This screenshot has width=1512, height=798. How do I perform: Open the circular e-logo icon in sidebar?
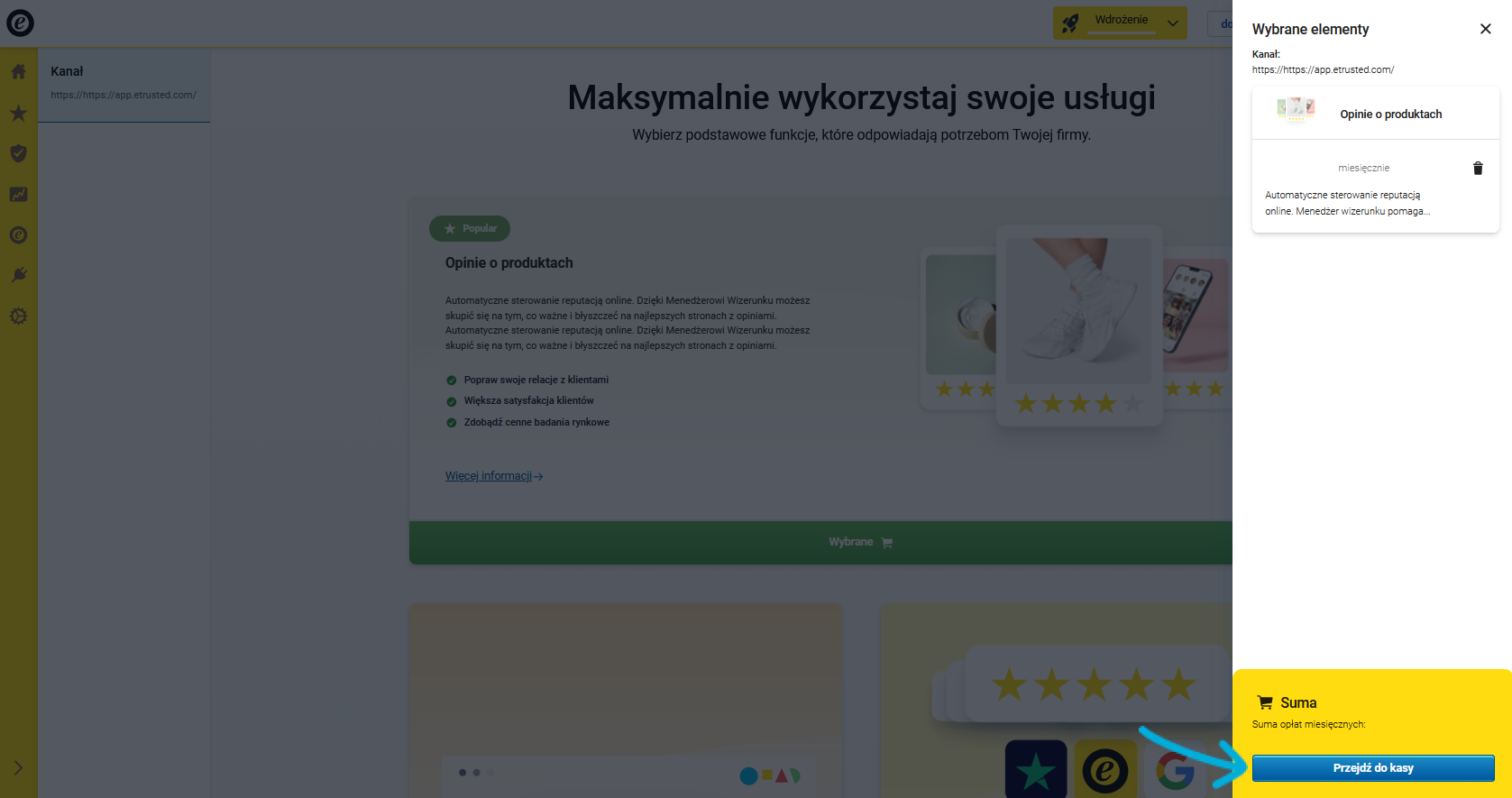18,235
